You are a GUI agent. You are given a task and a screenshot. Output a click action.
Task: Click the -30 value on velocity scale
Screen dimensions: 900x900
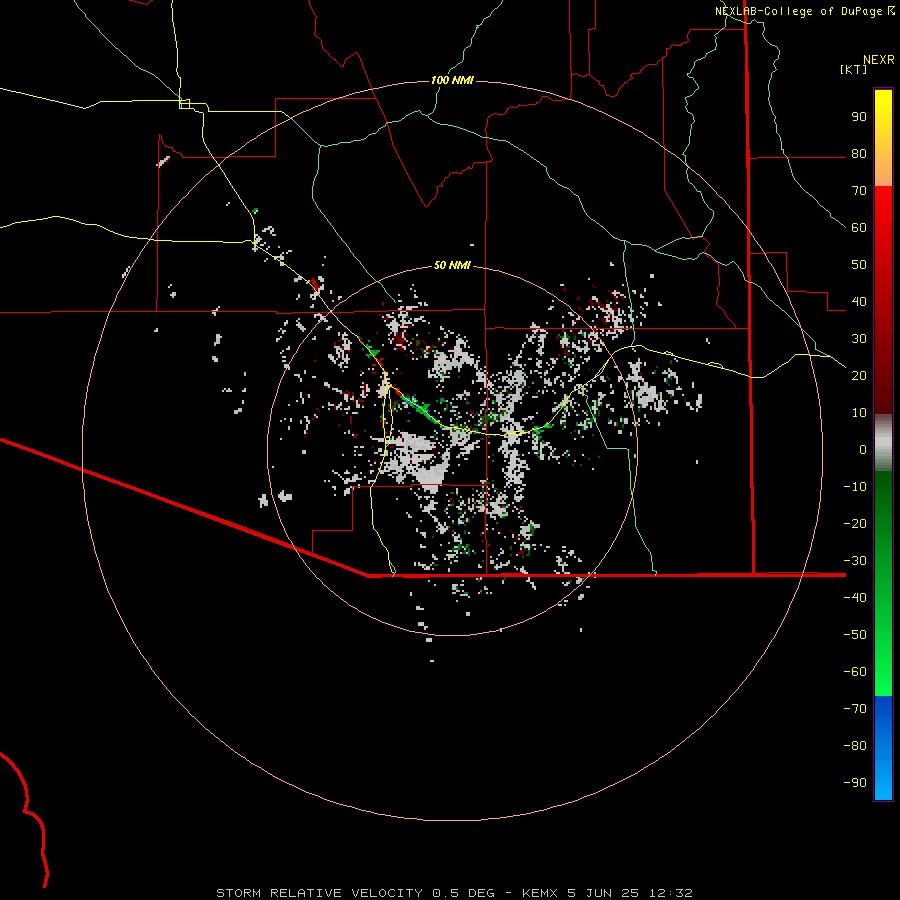pyautogui.click(x=855, y=561)
